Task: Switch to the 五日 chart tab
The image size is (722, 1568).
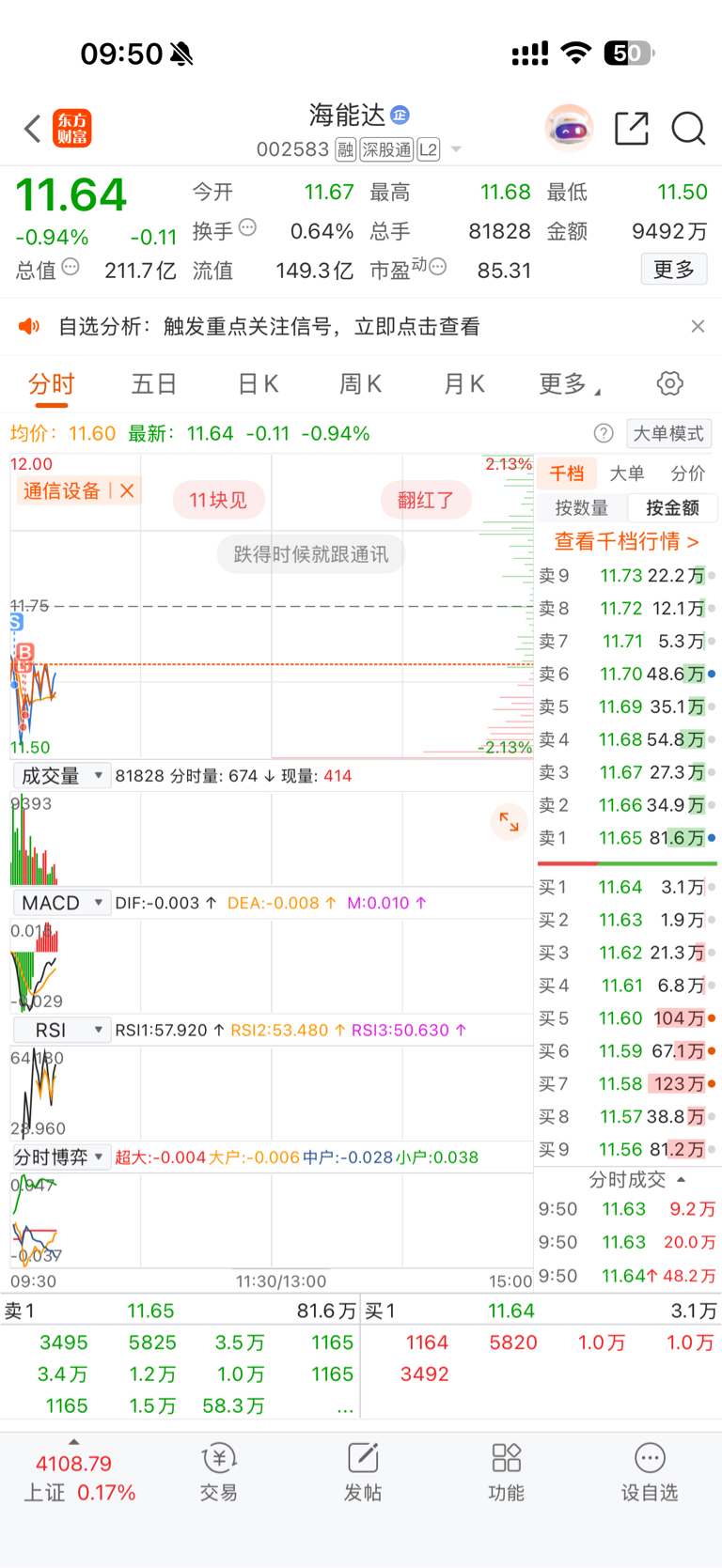Action: click(154, 384)
